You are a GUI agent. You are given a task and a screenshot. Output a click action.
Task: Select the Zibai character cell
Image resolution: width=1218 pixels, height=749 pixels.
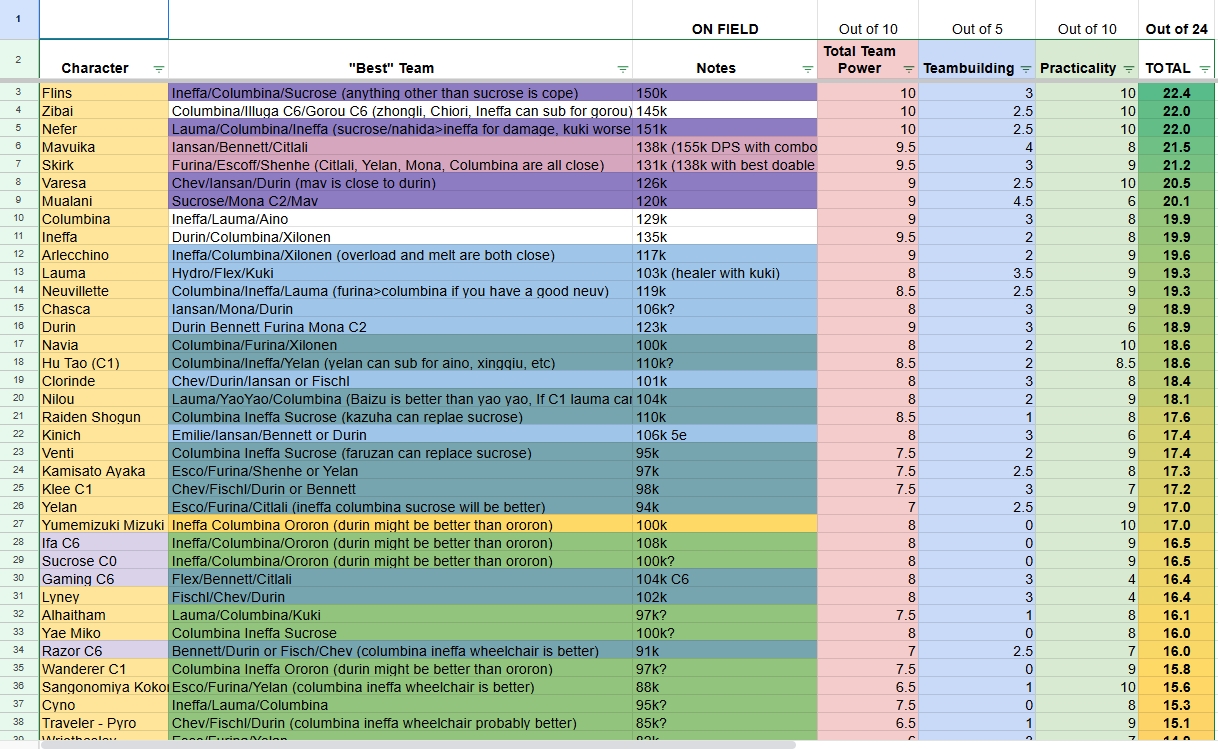pos(104,111)
